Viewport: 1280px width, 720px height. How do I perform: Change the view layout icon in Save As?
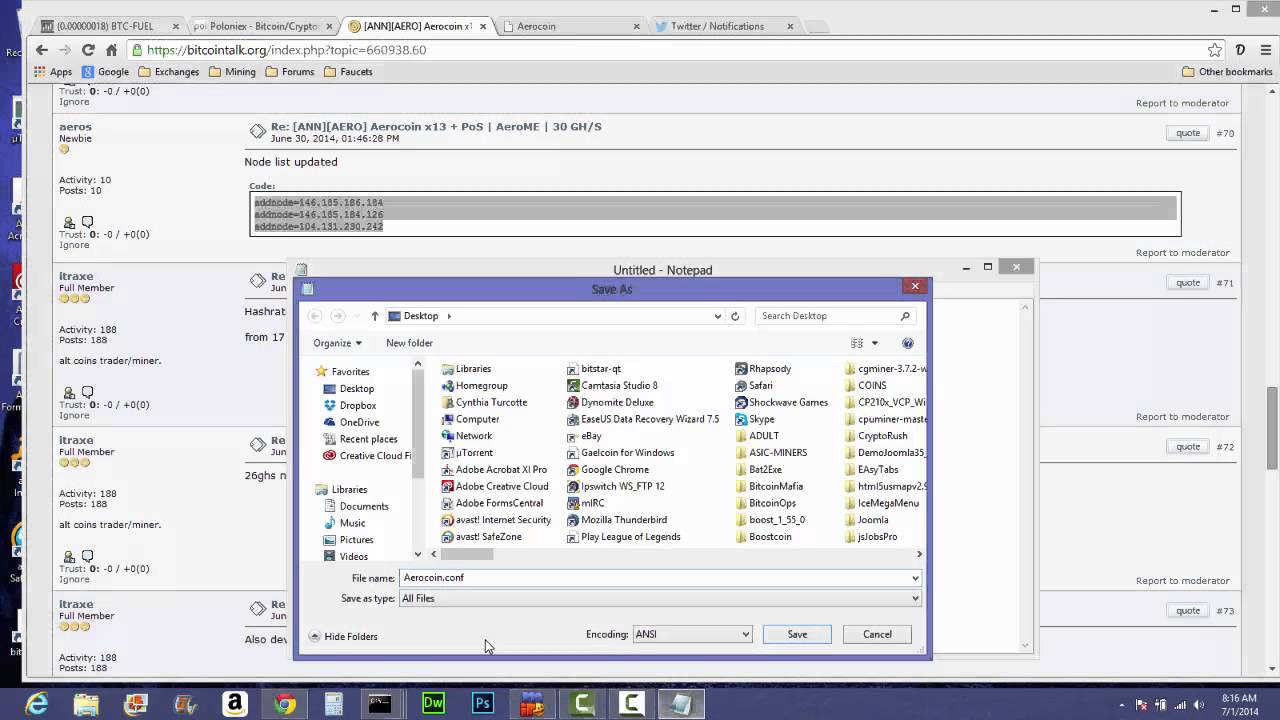(857, 343)
